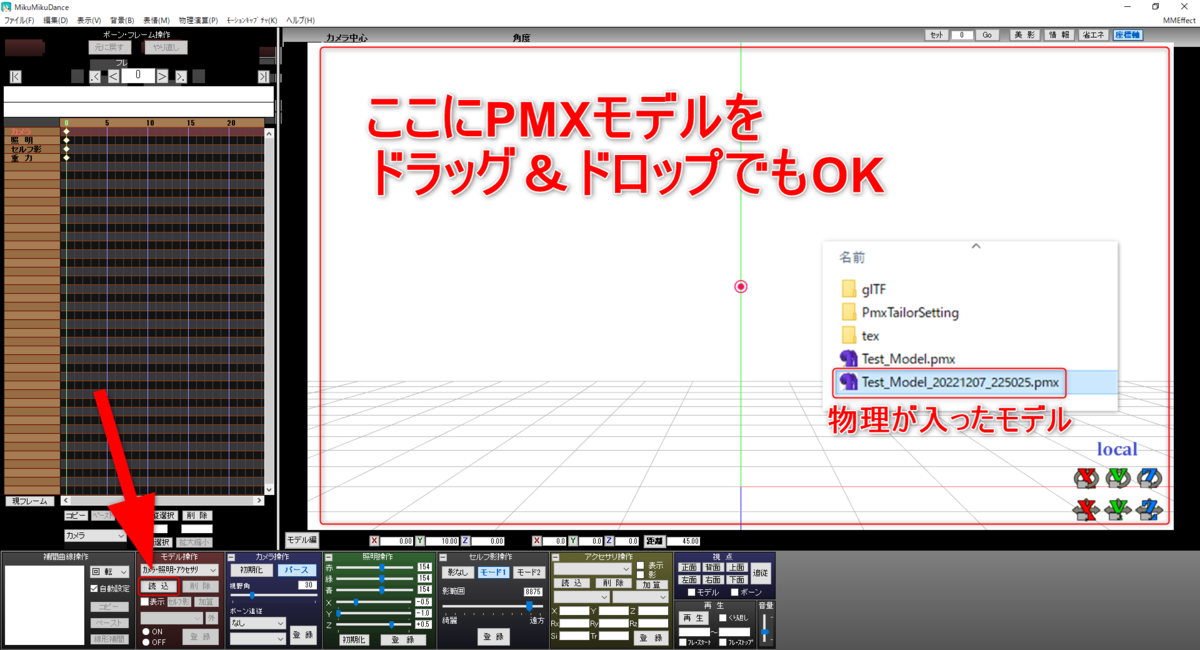Viewport: 1200px width, 650px height.
Task: Jump to next keyframe button
Action: pyautogui.click(x=181, y=77)
